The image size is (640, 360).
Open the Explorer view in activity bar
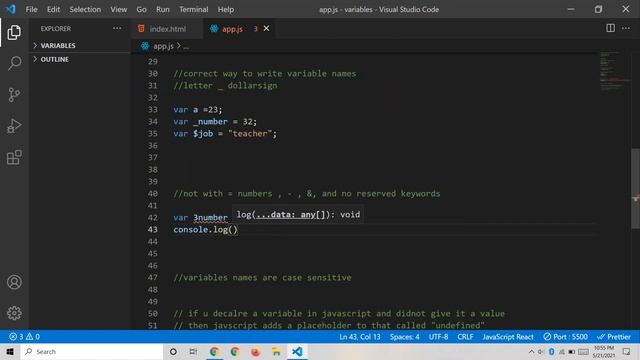pos(14,33)
